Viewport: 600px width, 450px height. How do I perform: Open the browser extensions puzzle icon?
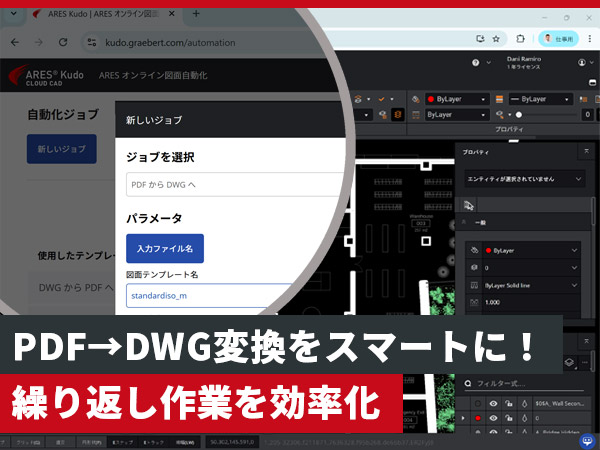tap(520, 39)
